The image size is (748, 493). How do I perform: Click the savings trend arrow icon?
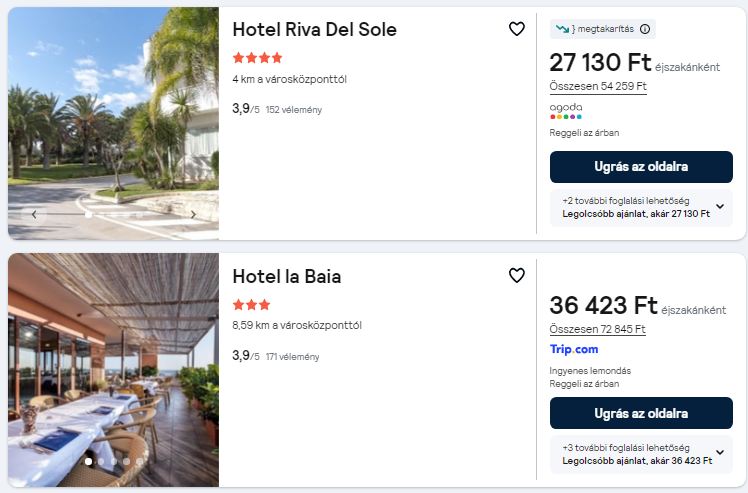click(x=562, y=29)
